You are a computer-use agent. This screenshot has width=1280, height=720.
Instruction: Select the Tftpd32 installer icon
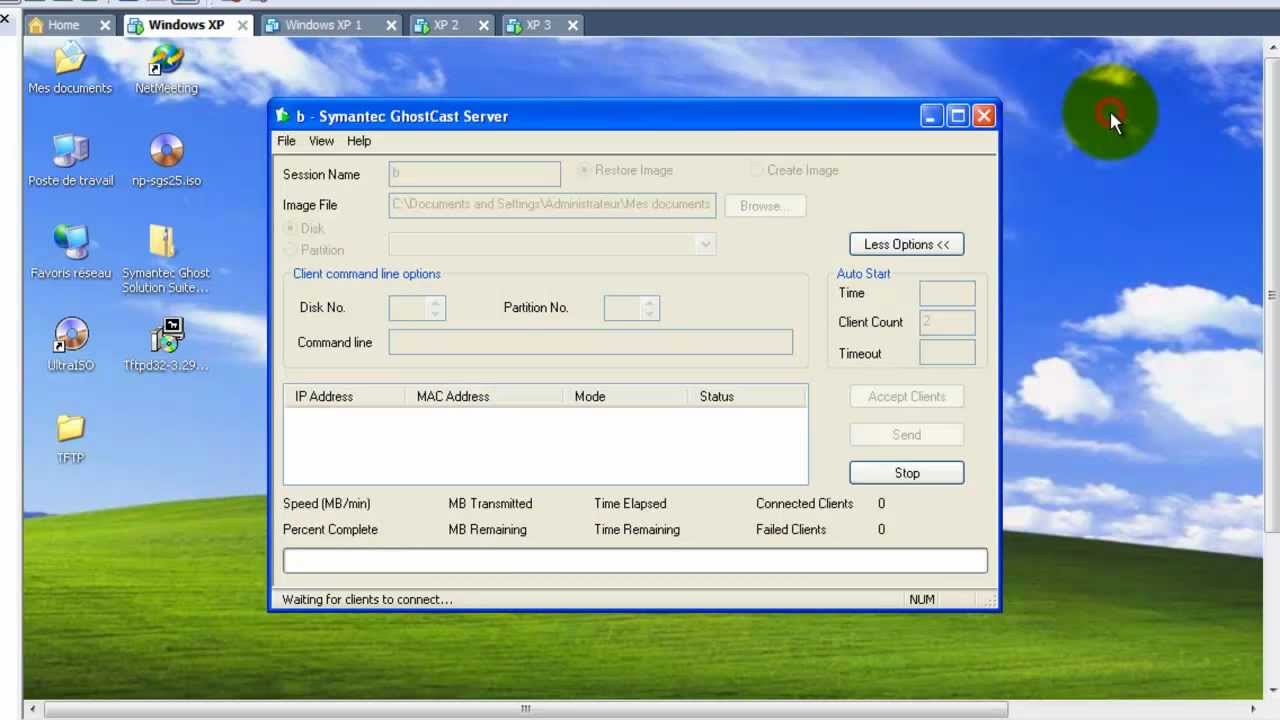(x=166, y=345)
